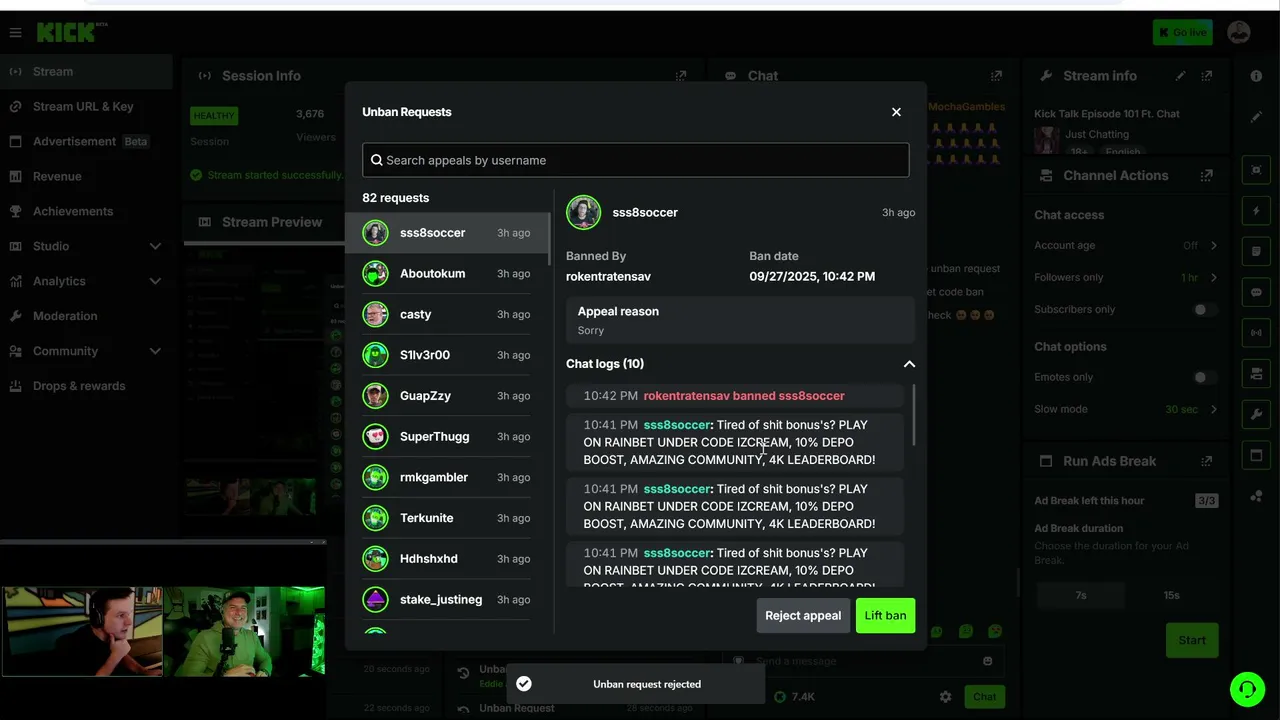
Task: Reject the appeal from sss8soccer
Action: [803, 616]
